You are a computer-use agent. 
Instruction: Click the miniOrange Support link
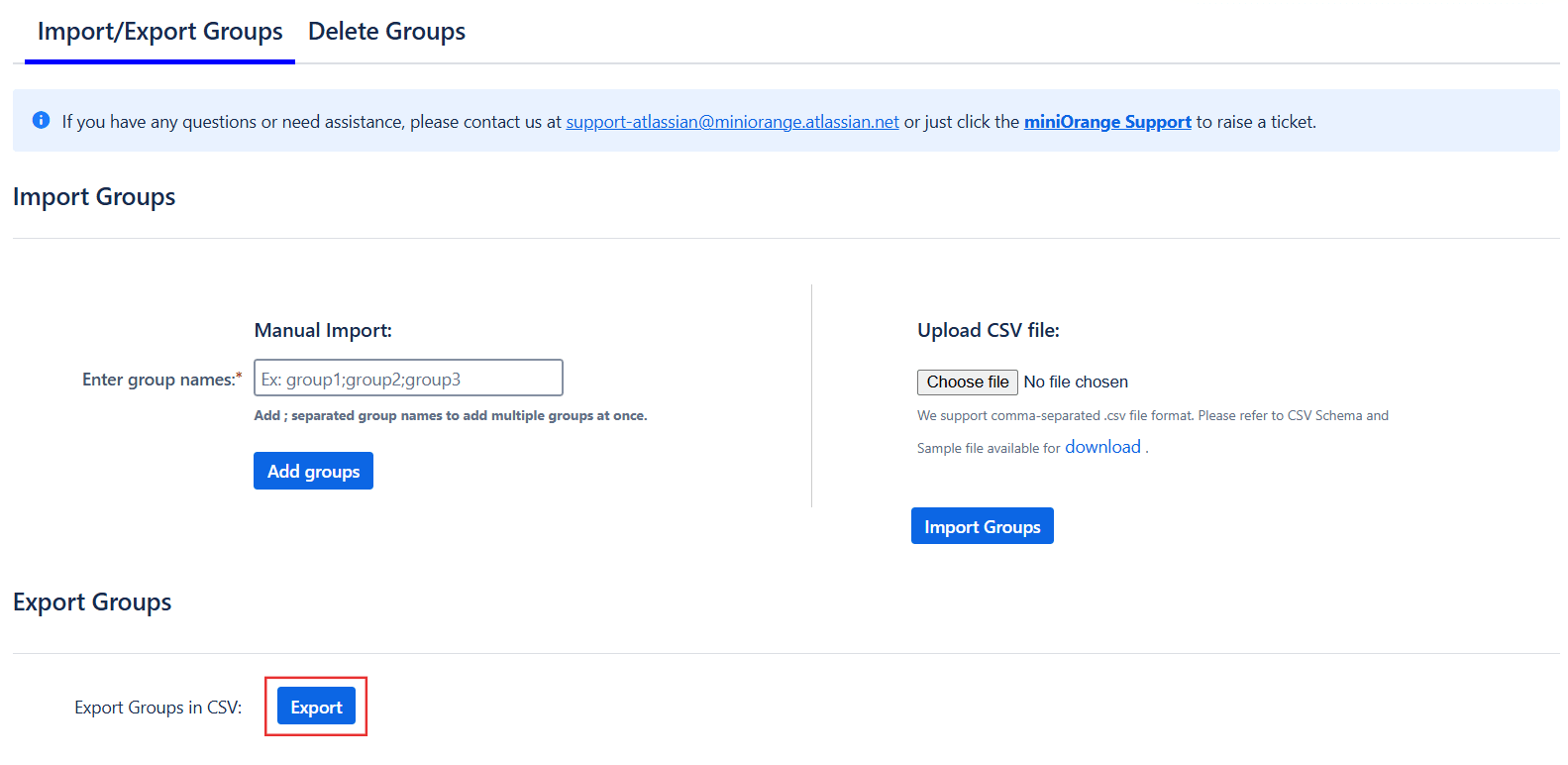pos(1106,122)
